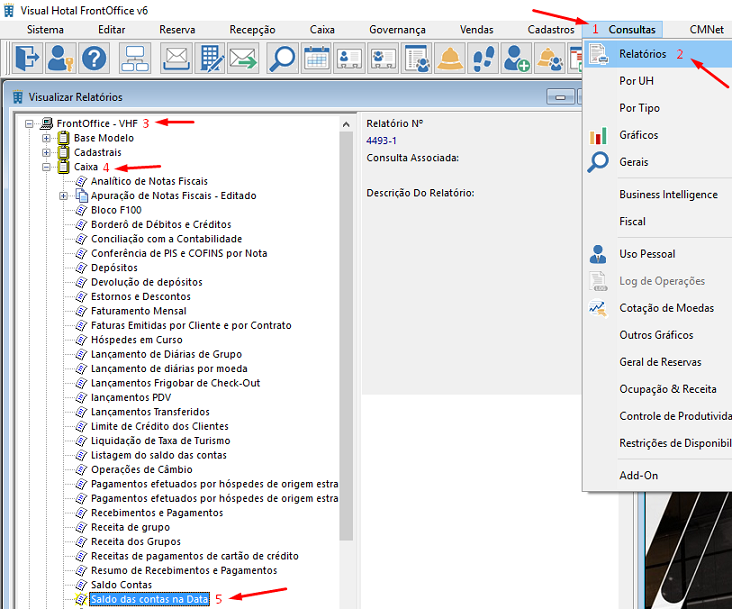Open the Governança menu
The width and height of the screenshot is (732, 609).
(x=397, y=29)
